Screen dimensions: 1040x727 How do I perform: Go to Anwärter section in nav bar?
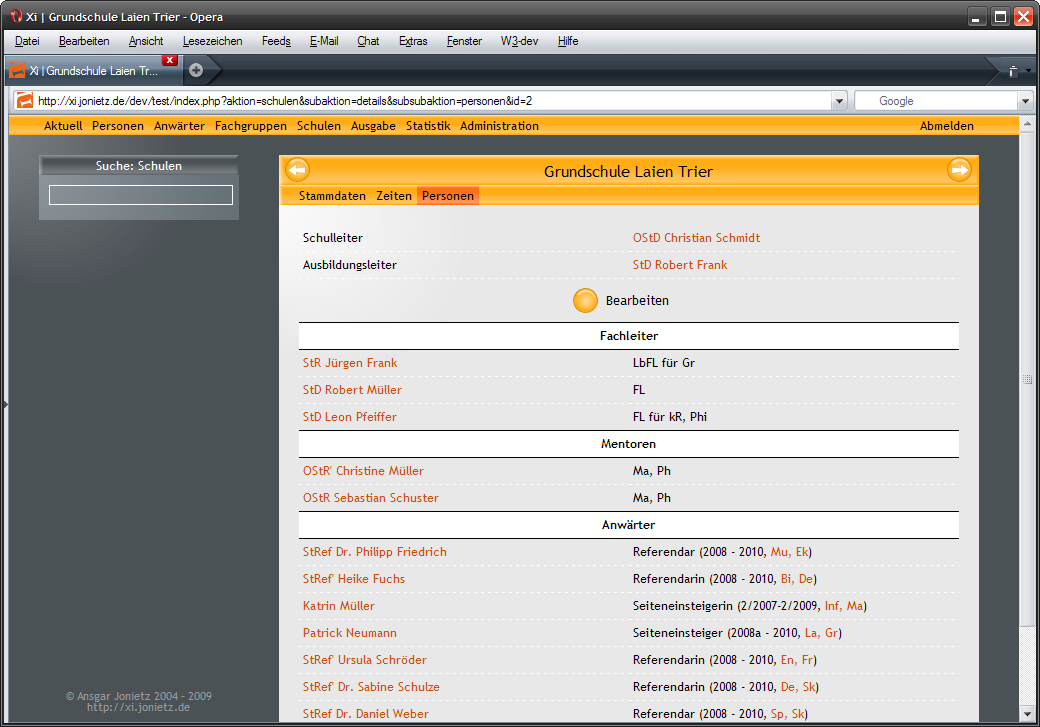point(179,126)
